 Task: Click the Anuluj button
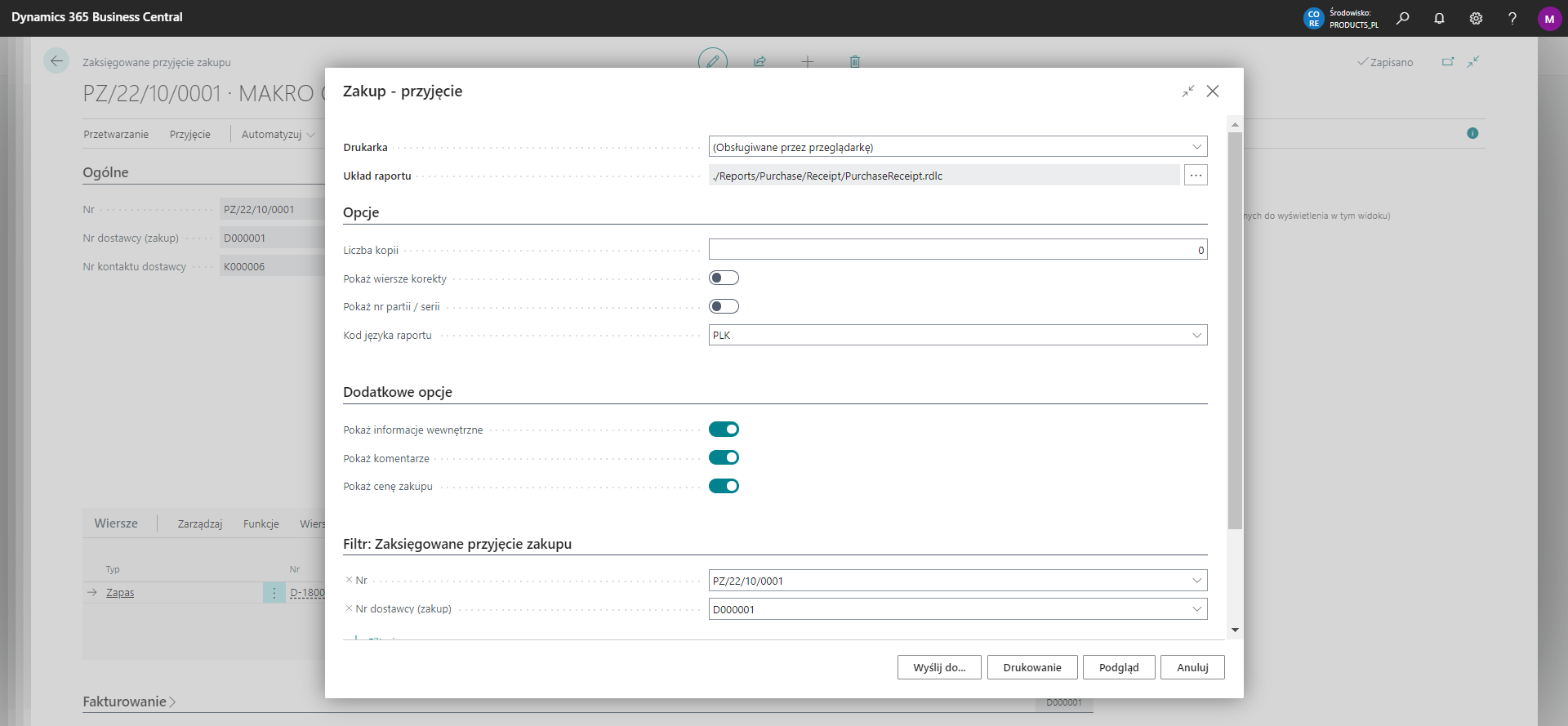[1192, 667]
